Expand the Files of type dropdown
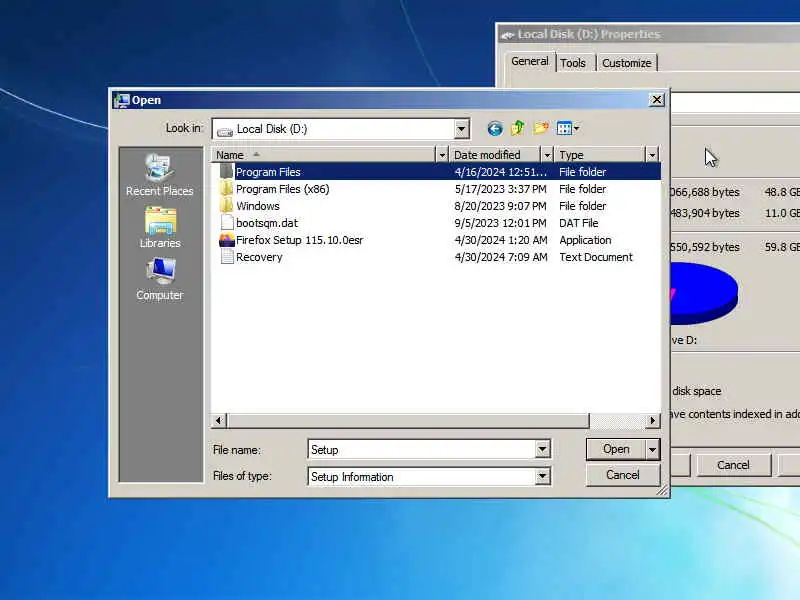Viewport: 800px width, 600px height. 542,477
